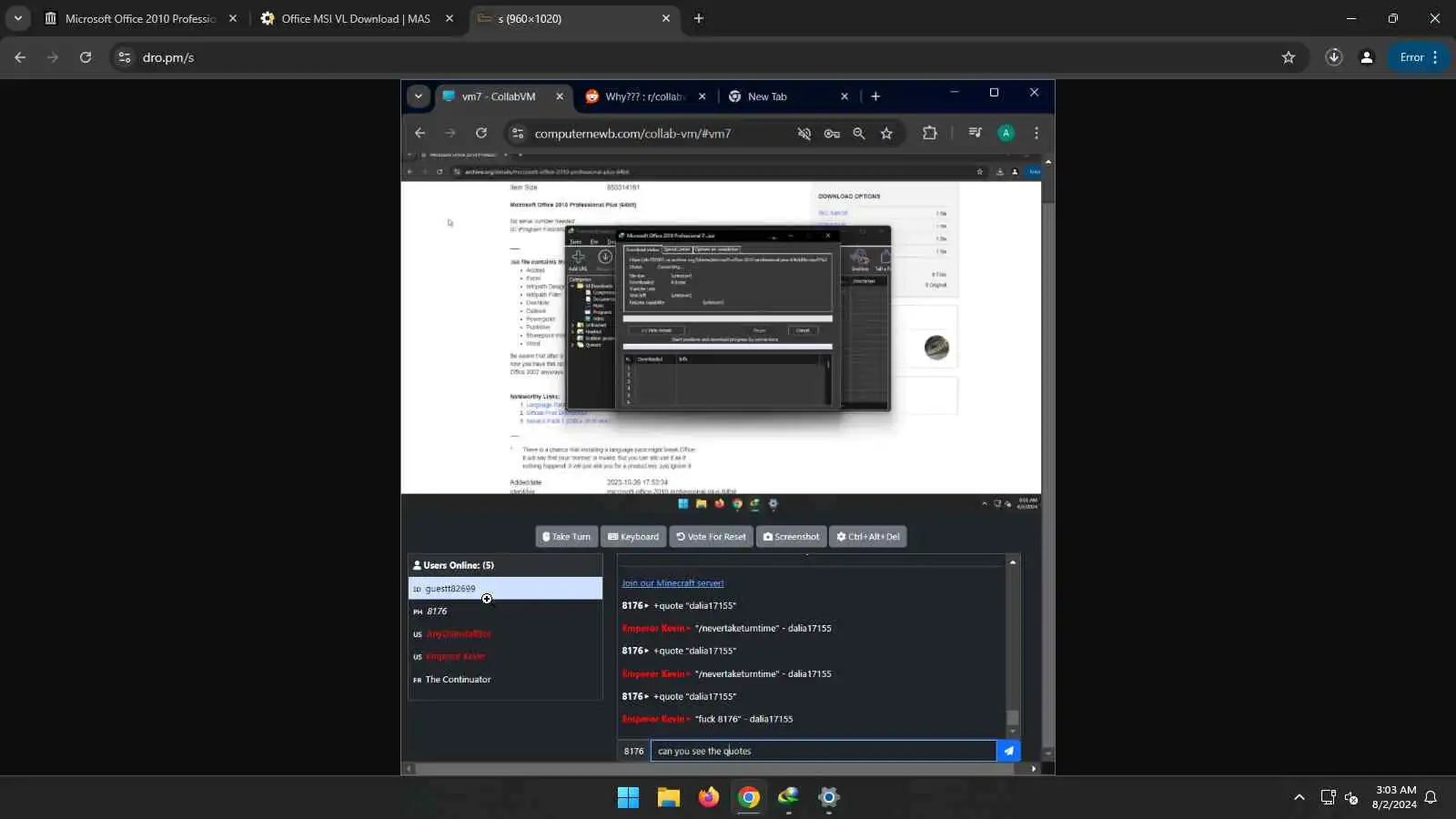Open the taskbar clock showing 3:03 AM

pyautogui.click(x=1394, y=797)
